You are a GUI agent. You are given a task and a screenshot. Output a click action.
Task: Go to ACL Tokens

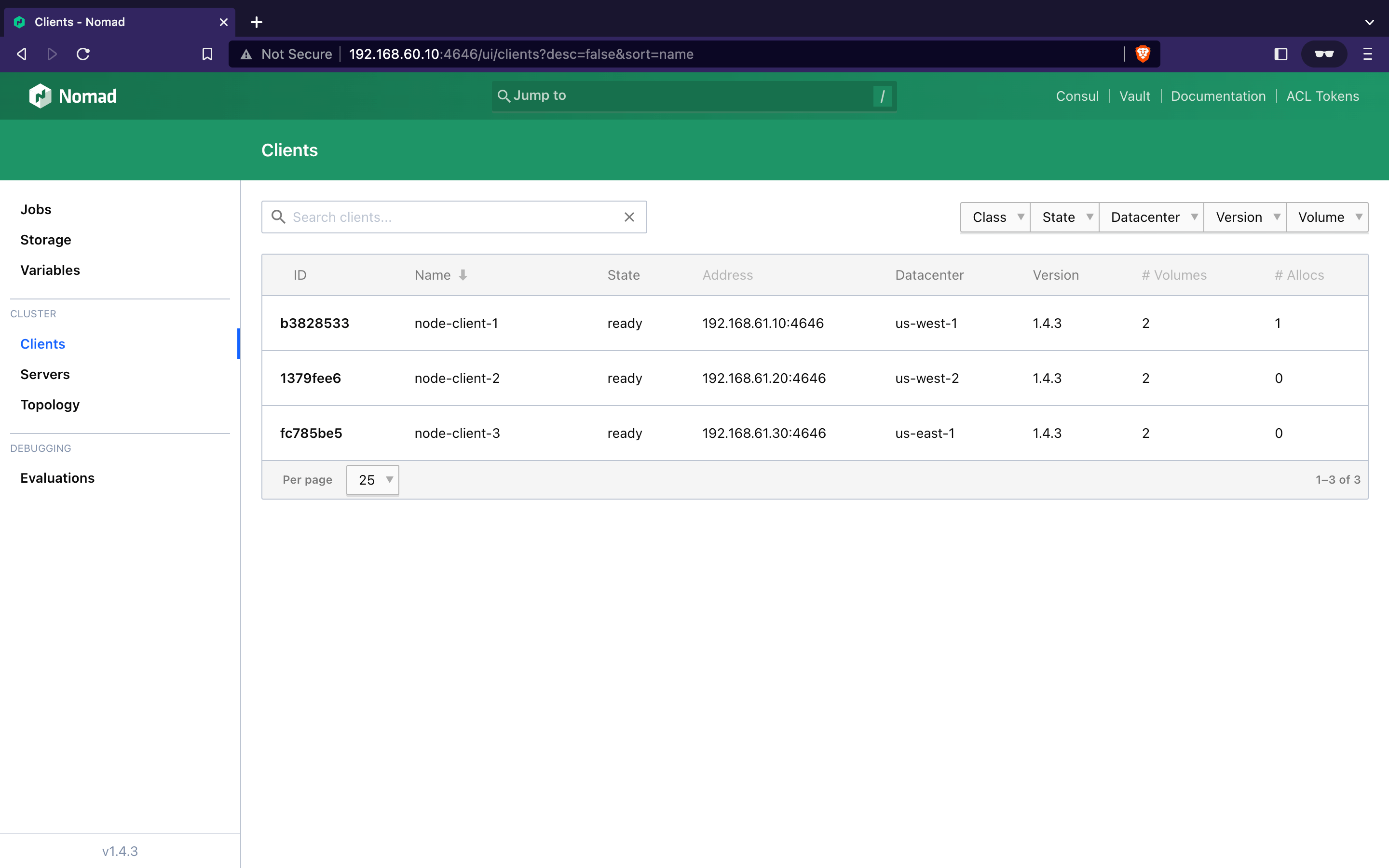[x=1322, y=96]
